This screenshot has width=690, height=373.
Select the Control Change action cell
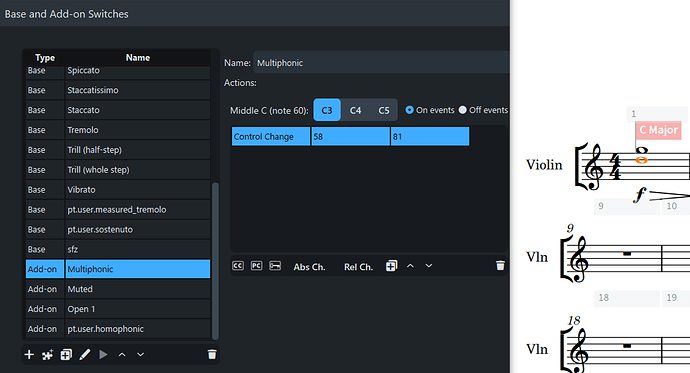pyautogui.click(x=271, y=136)
